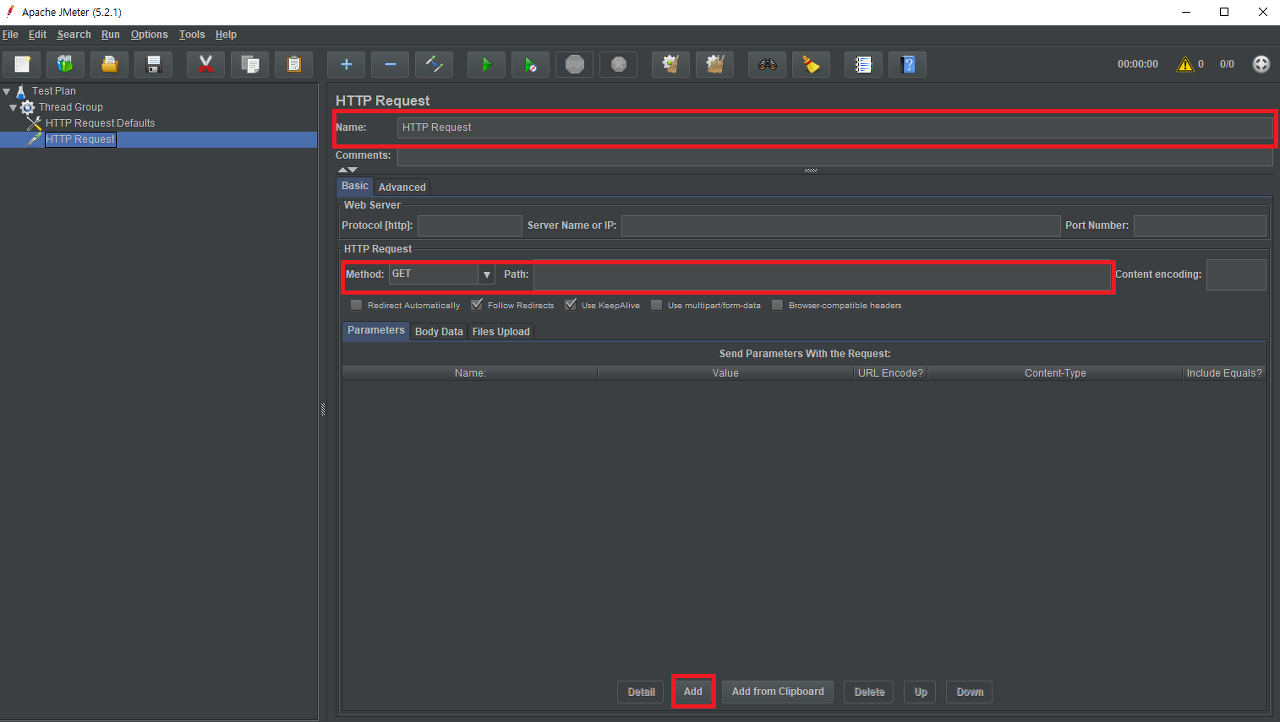1280x722 pixels.
Task: Expand all nodes with plus icon
Action: click(346, 65)
